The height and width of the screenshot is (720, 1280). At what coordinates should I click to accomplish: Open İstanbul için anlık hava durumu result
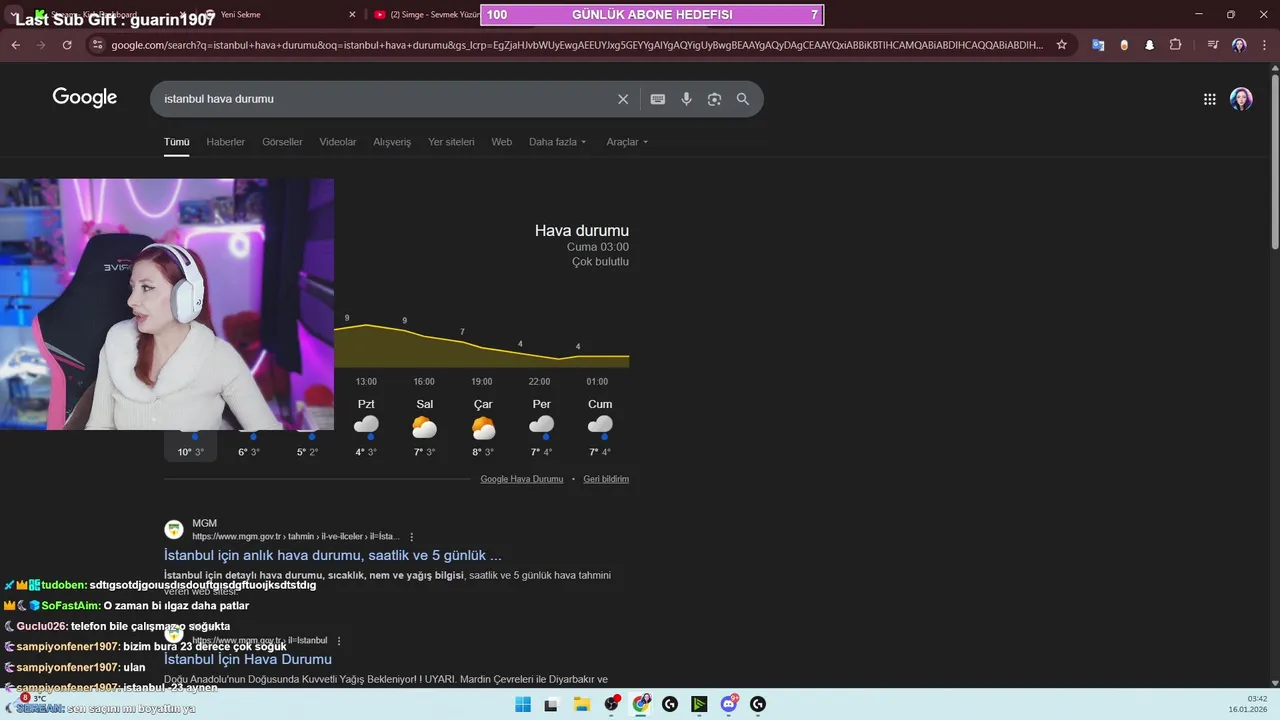[x=333, y=555]
